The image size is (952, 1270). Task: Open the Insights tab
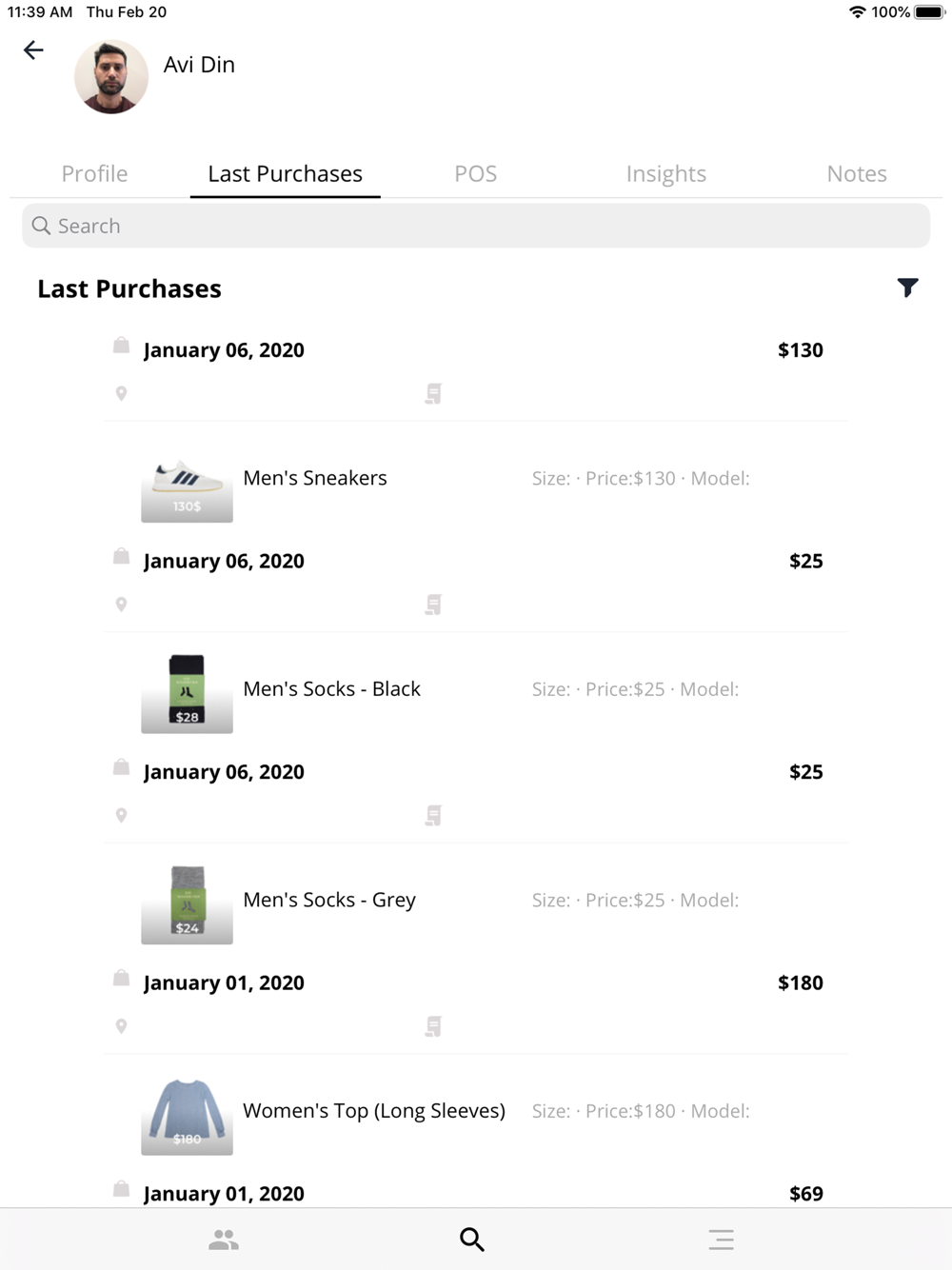[x=666, y=173]
